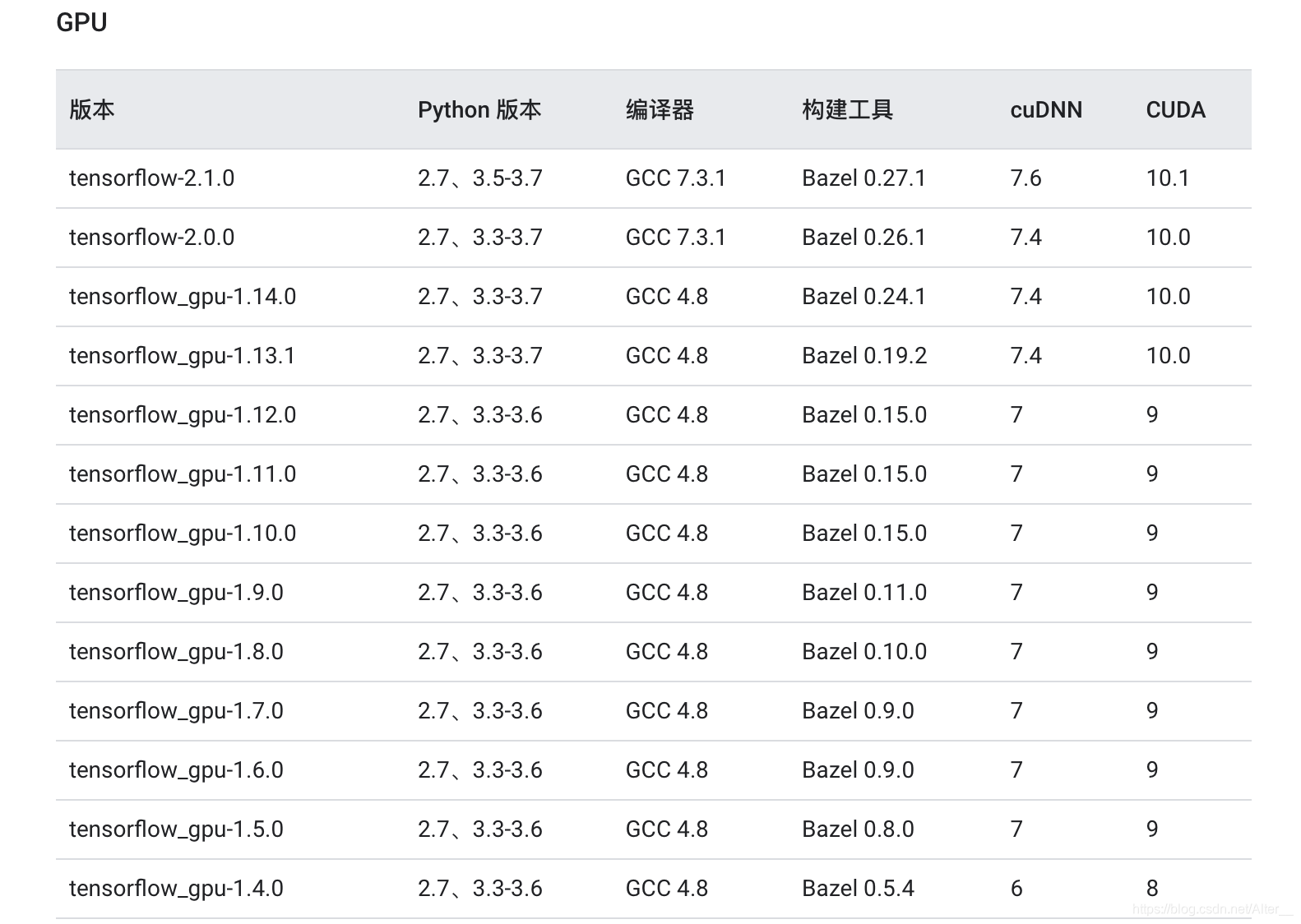Click Bazel 0.9.0 in tensorflow_gpu-1.6.0 row
This screenshot has height=924, width=1301.
pos(858,770)
